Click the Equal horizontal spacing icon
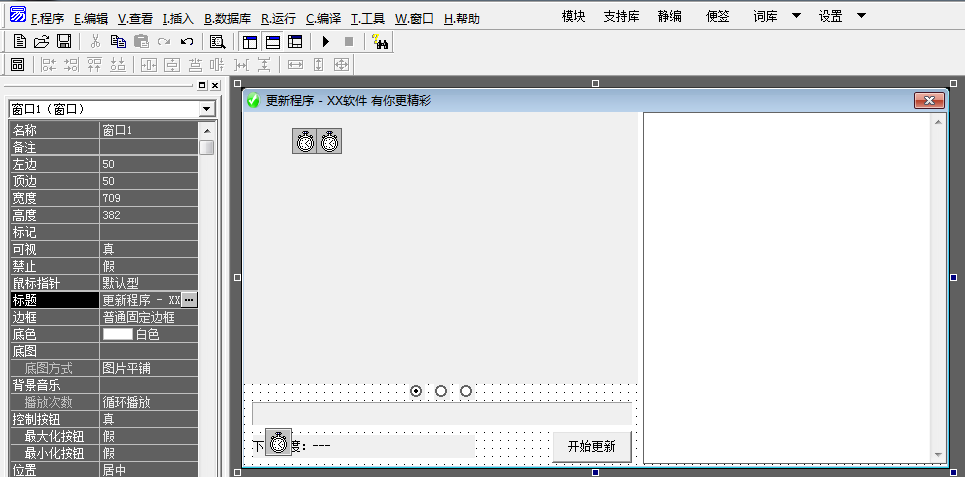This screenshot has width=965, height=477. (241, 64)
